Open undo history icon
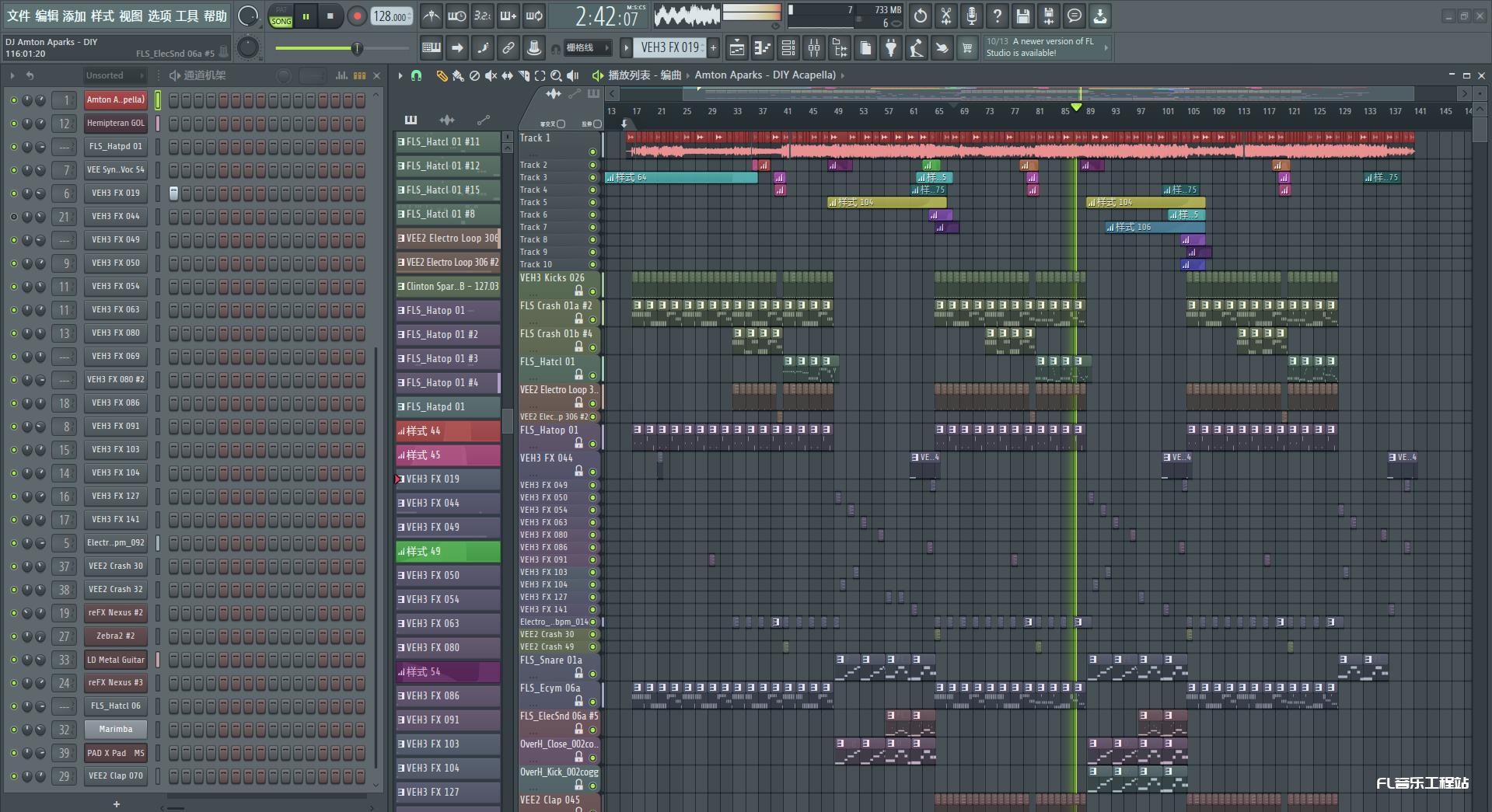Screen dimensions: 1492x812 [920, 16]
